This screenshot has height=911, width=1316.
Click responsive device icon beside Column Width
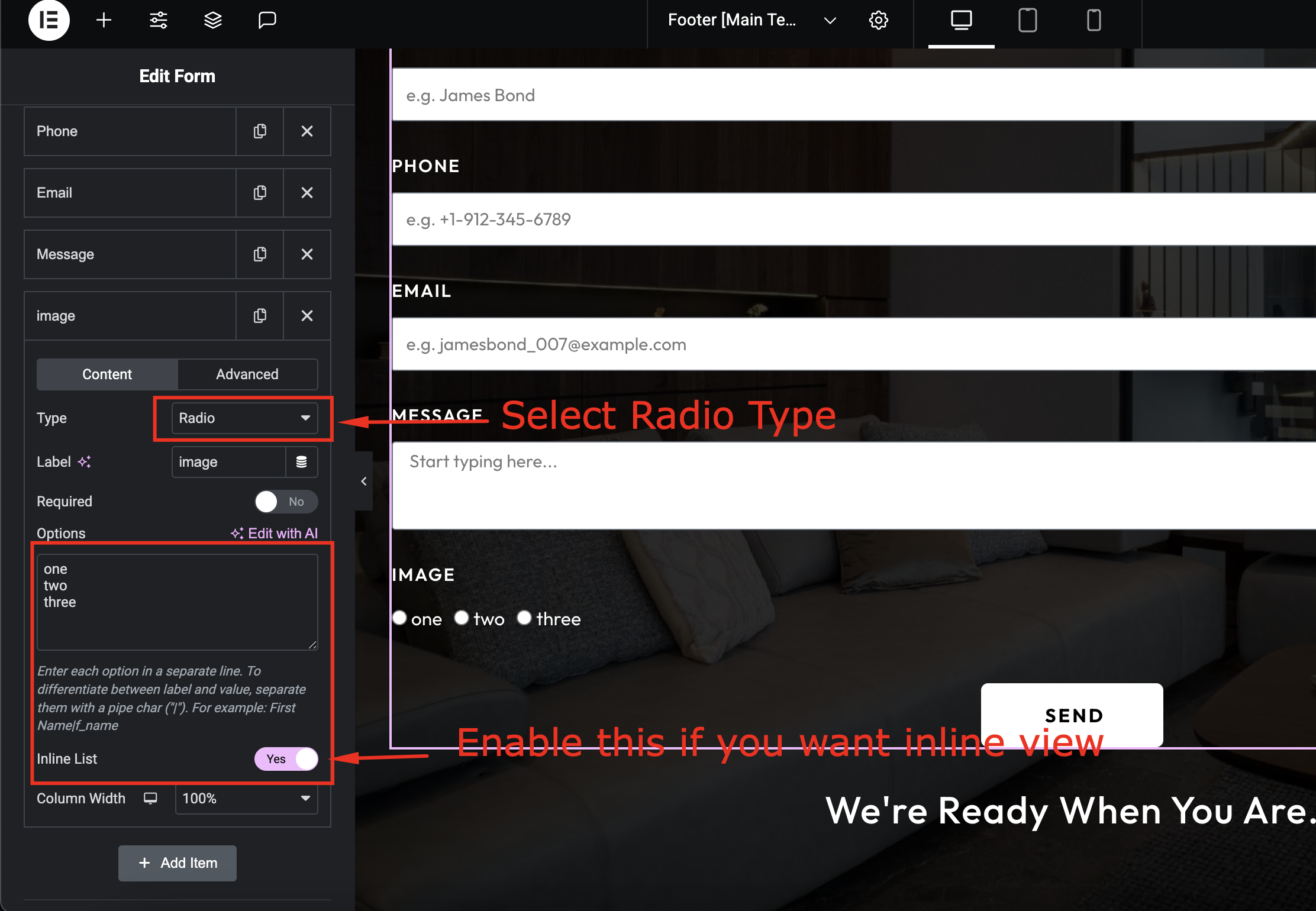tap(150, 799)
